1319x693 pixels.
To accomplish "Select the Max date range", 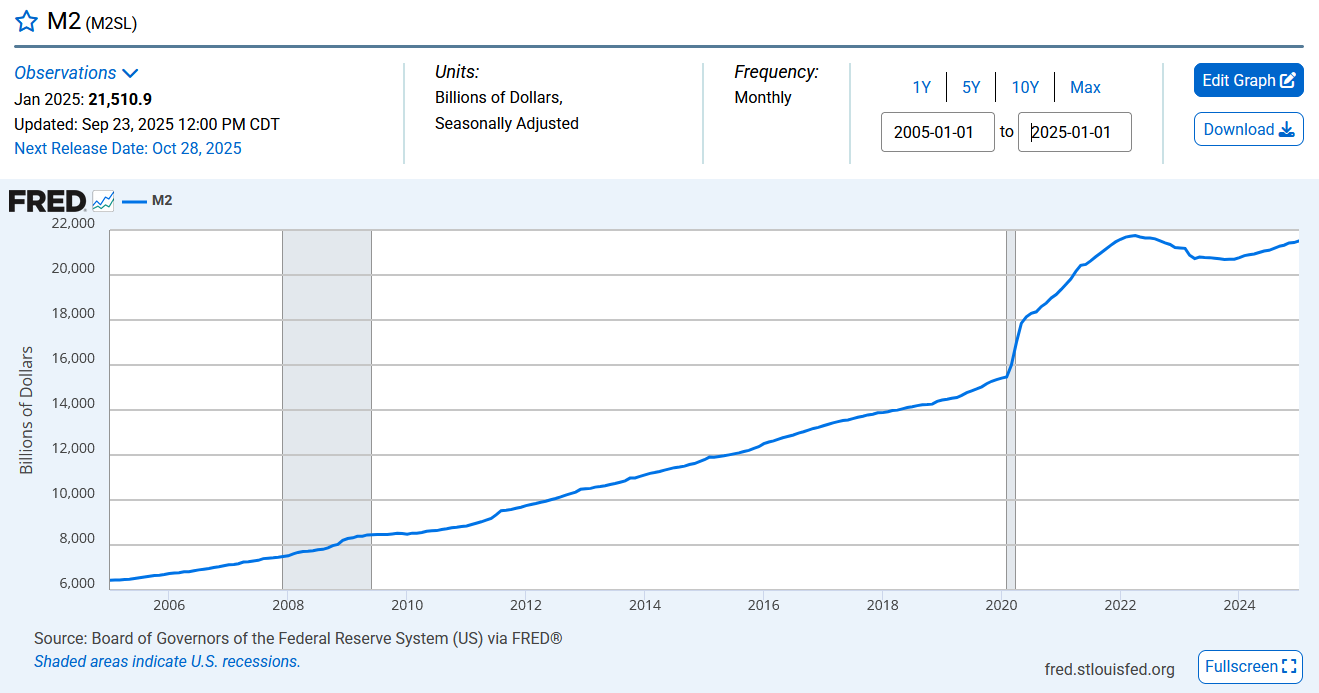I will (x=1085, y=87).
